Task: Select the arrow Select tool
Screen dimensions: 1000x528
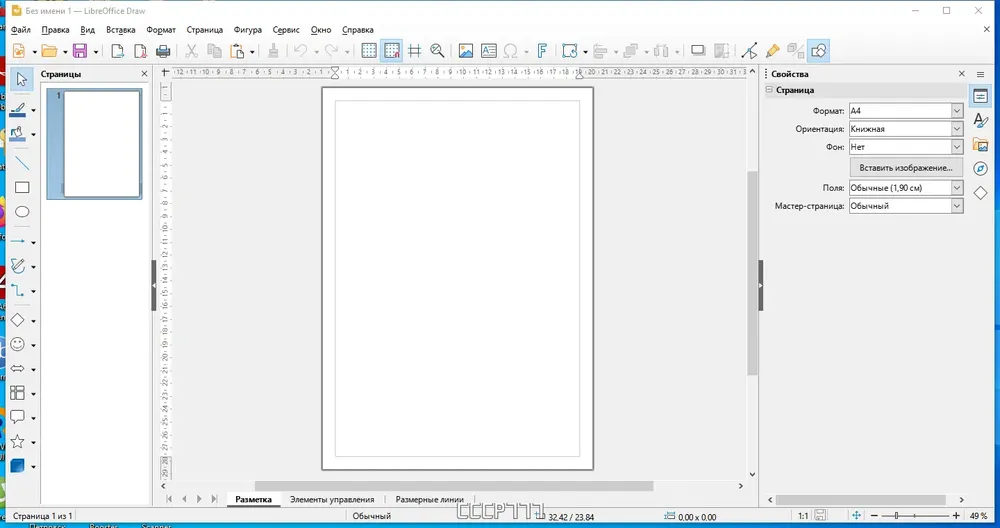Action: (x=22, y=79)
